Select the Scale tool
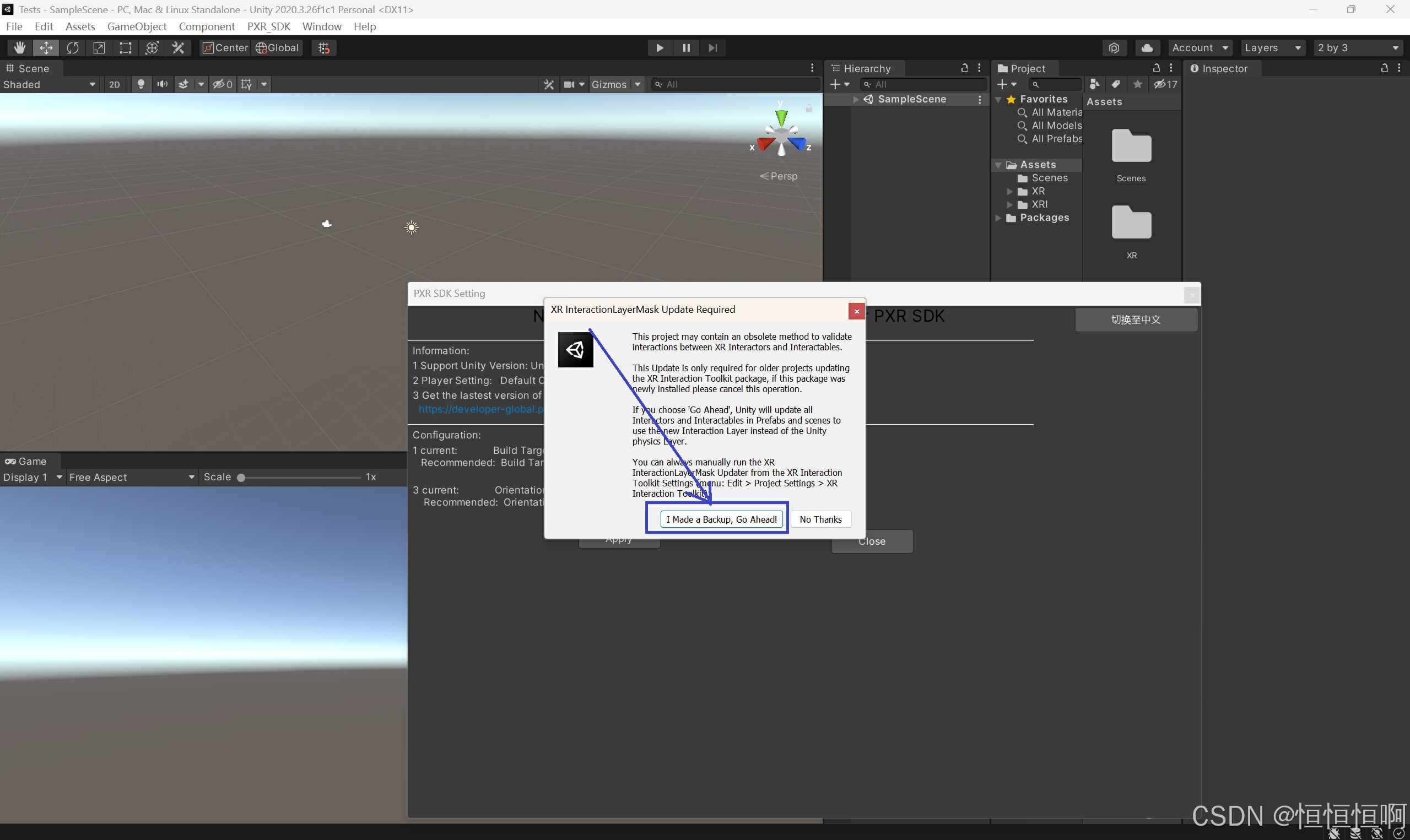 (x=99, y=47)
